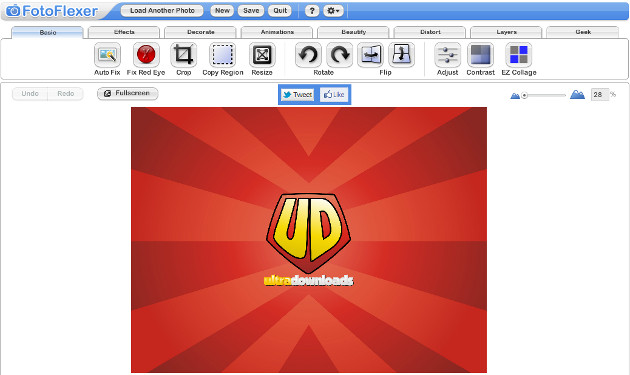Switch to the Effects tab
The image size is (630, 375).
(x=124, y=32)
